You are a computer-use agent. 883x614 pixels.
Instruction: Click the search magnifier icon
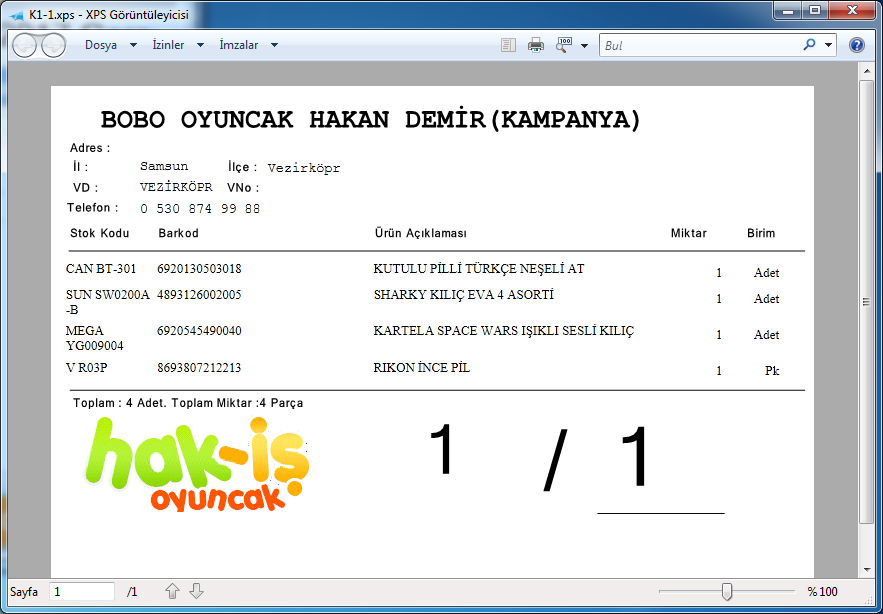click(809, 45)
